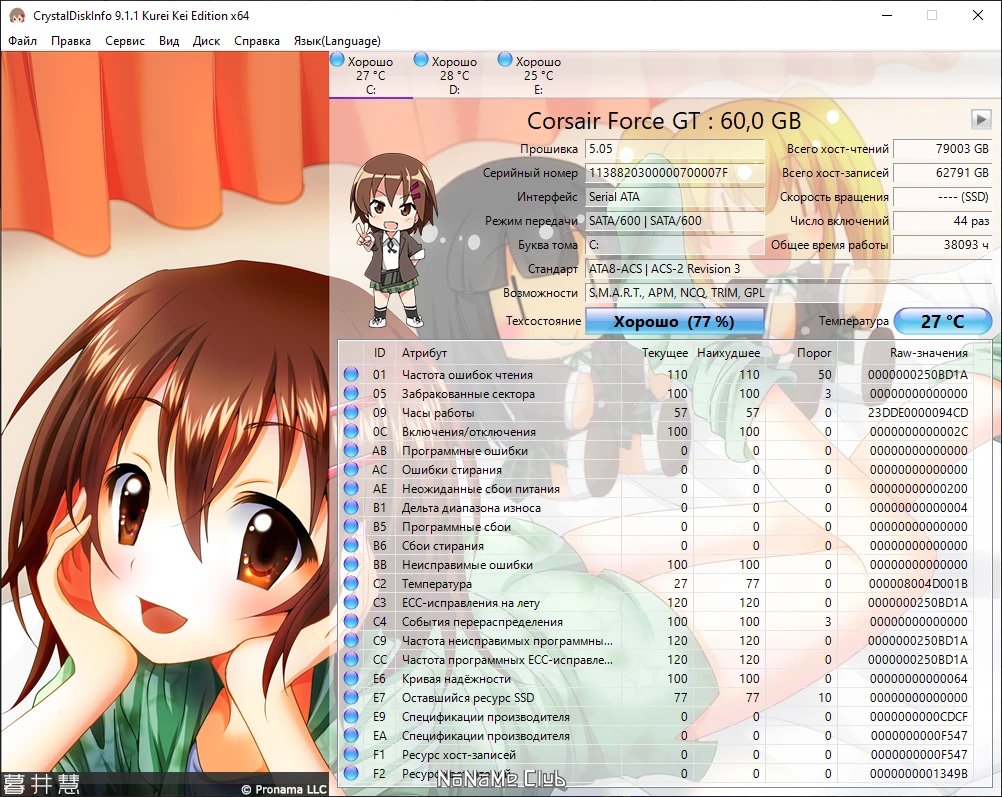This screenshot has height=797, width=1002.
Task: Click status orb for Ресурс хост-записей
Action: (x=351, y=754)
